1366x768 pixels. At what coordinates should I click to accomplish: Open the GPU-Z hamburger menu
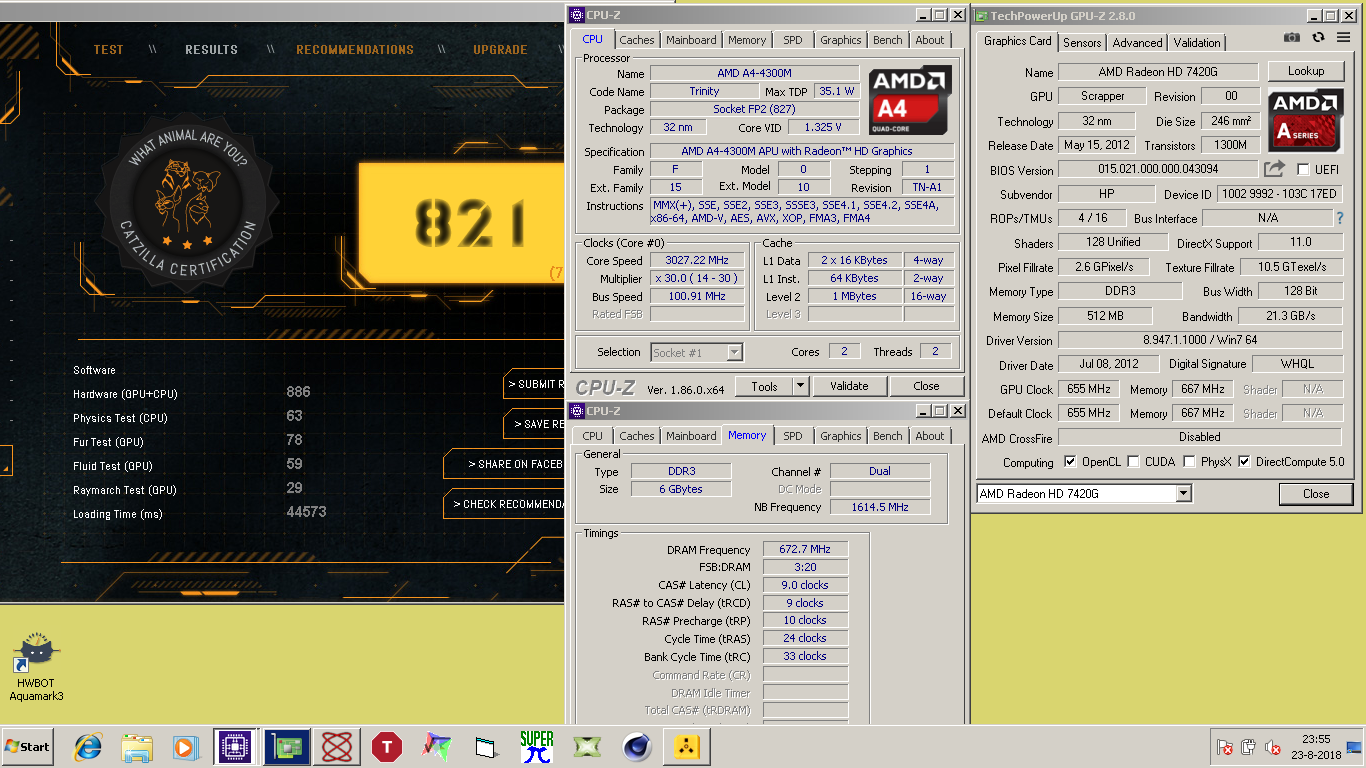point(1343,38)
